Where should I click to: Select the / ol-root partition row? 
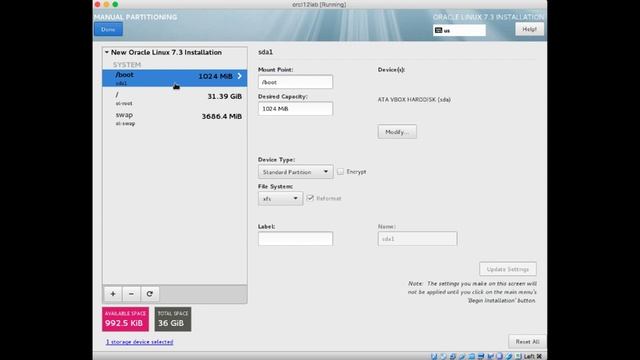click(175, 98)
